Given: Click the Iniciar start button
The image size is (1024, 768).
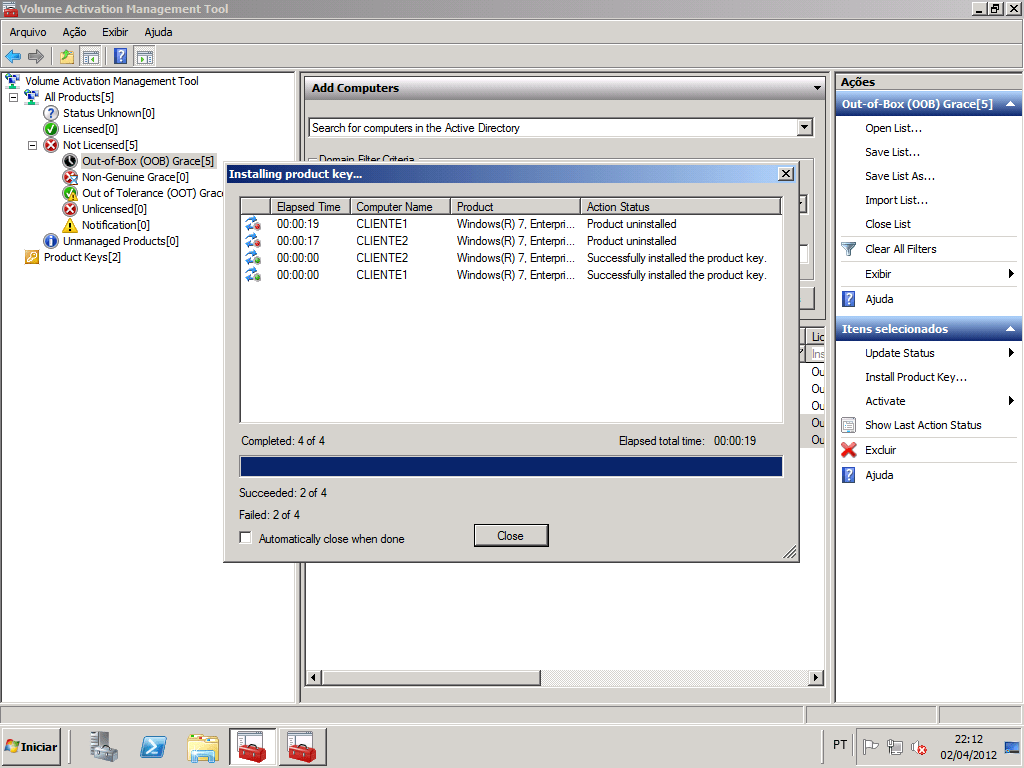Looking at the screenshot, I should pos(31,746).
